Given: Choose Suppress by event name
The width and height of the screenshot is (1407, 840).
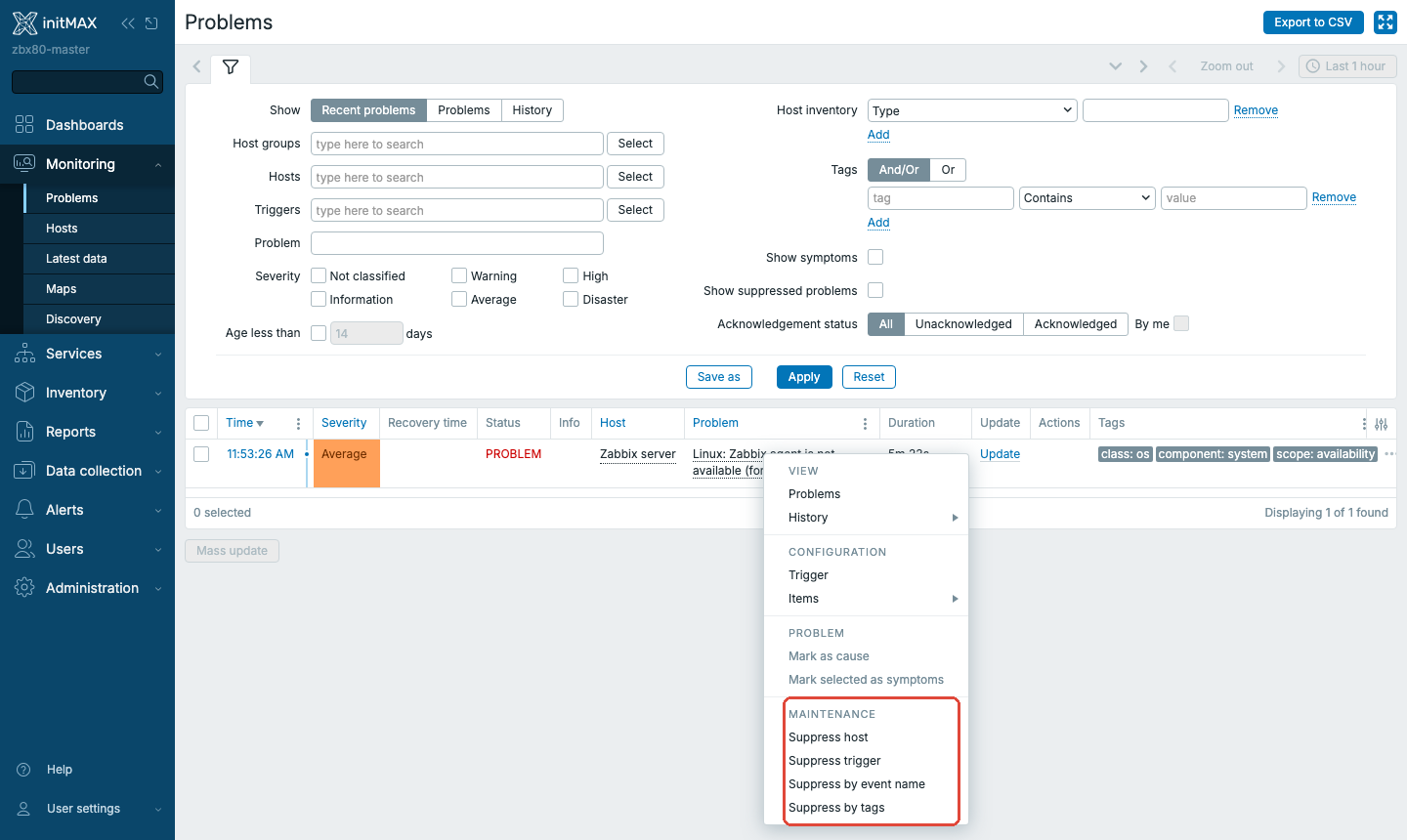Looking at the screenshot, I should point(866,784).
